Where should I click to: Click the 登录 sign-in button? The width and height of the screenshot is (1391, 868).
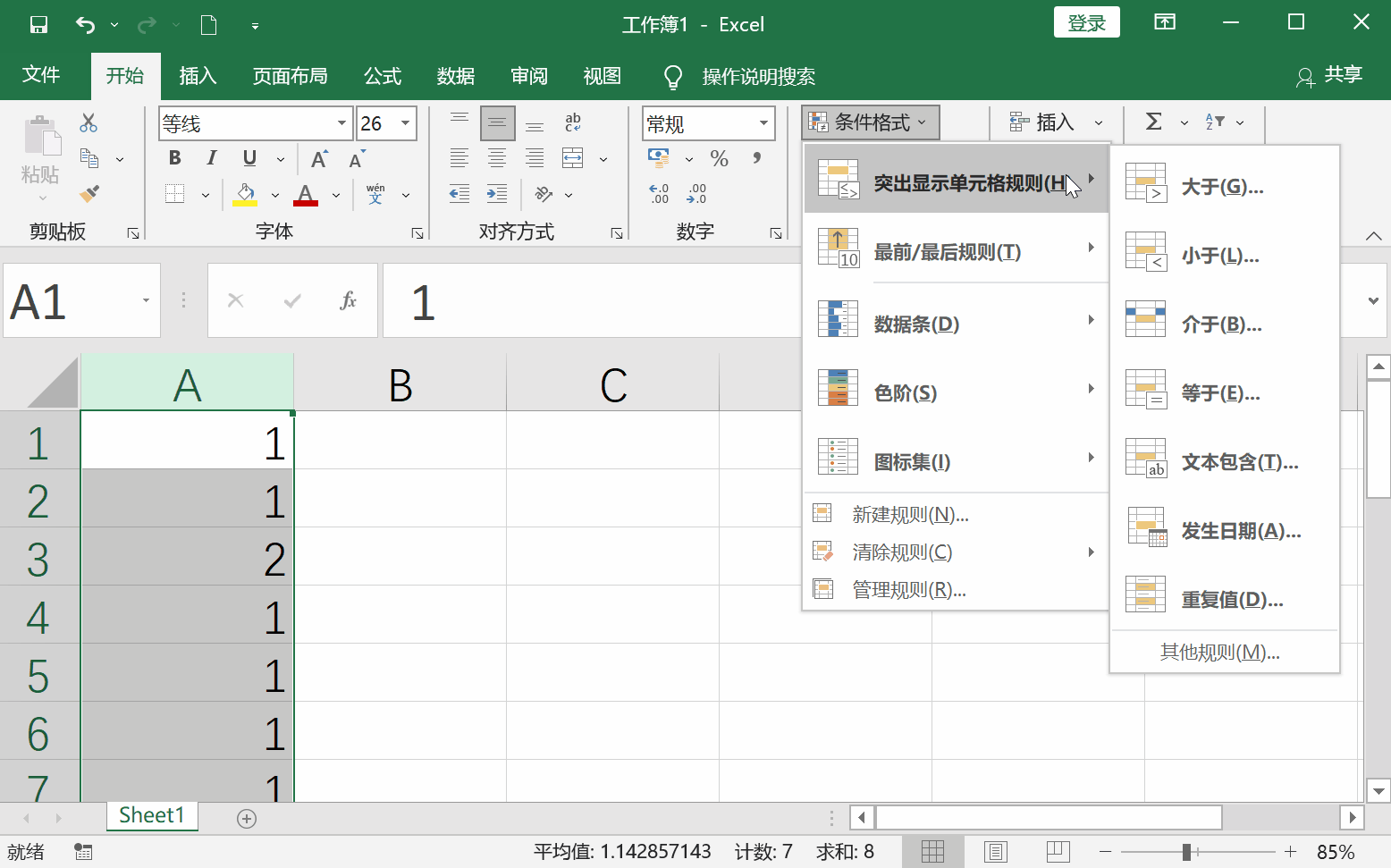pyautogui.click(x=1086, y=24)
